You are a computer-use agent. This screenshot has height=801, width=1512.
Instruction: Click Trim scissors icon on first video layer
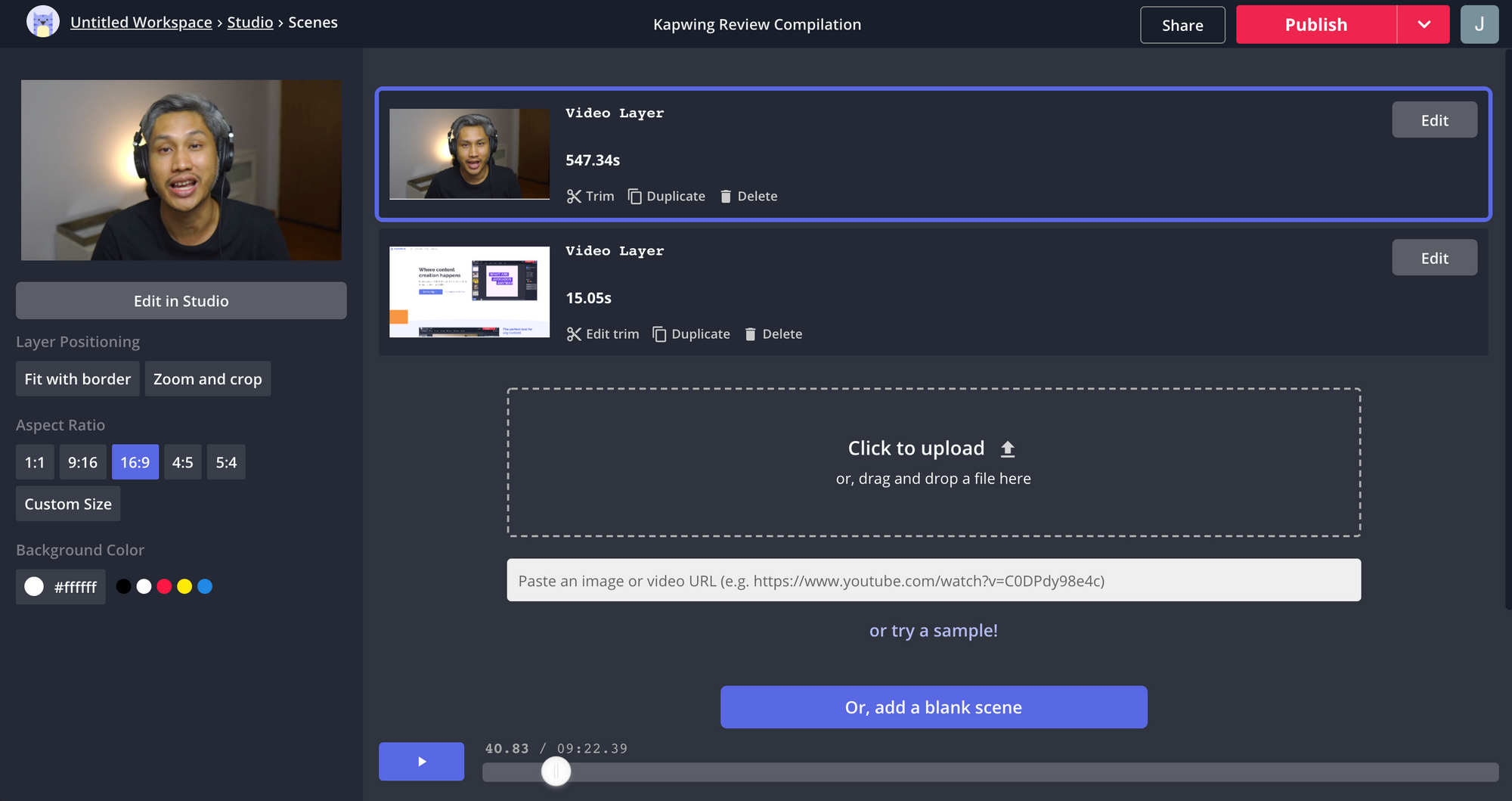click(574, 197)
